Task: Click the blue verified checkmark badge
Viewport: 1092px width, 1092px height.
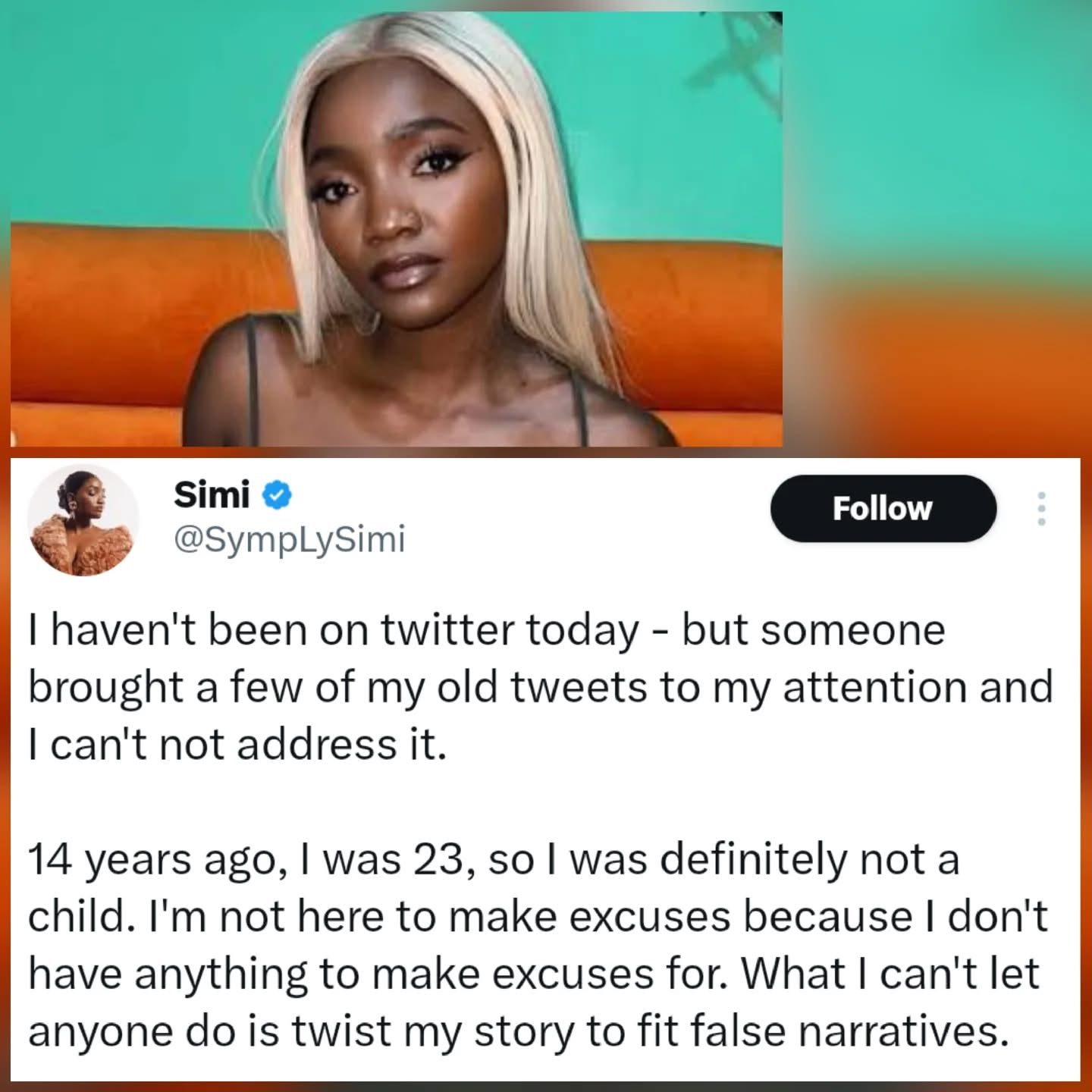Action: (x=277, y=496)
